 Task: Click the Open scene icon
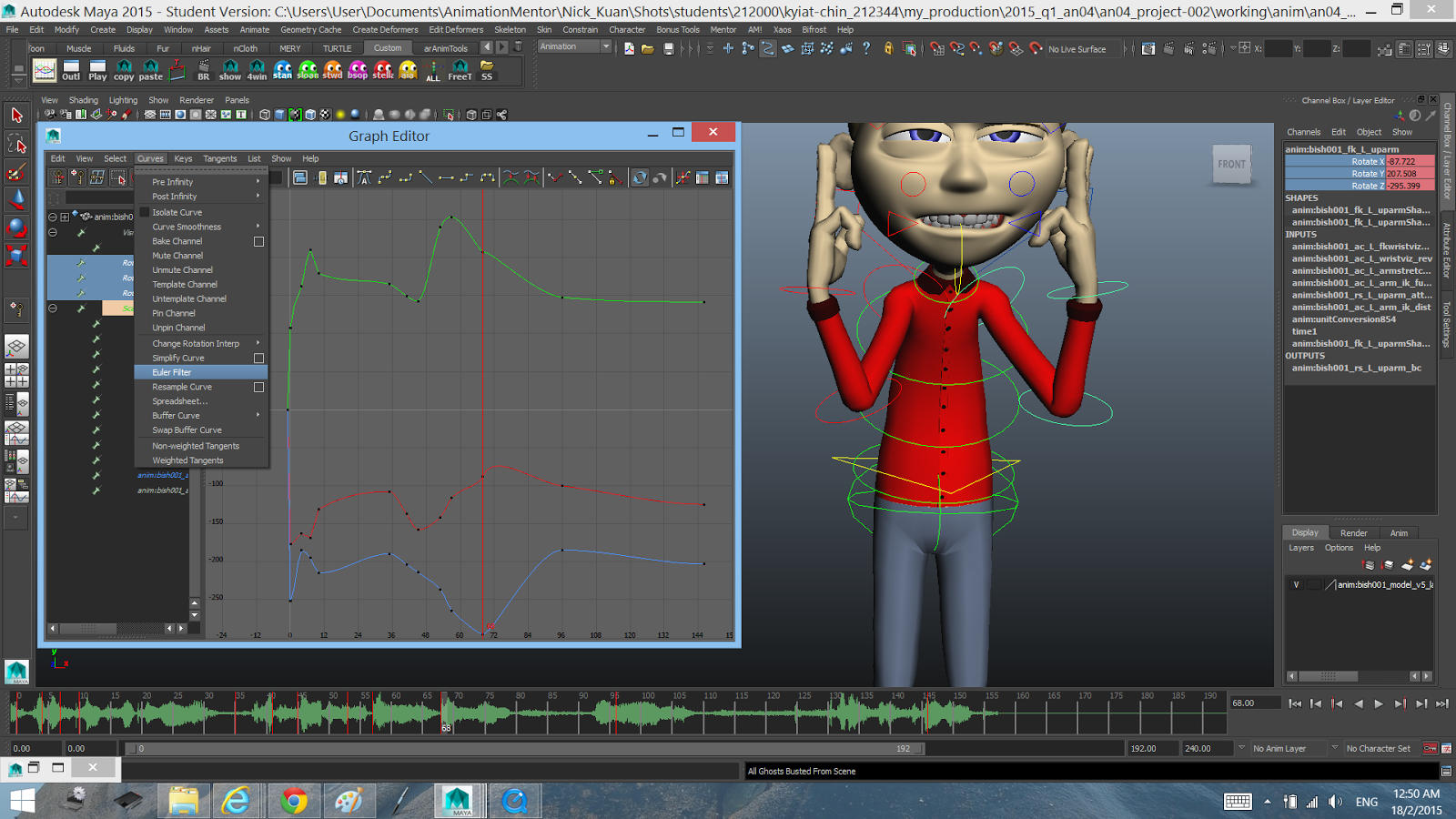pos(646,49)
